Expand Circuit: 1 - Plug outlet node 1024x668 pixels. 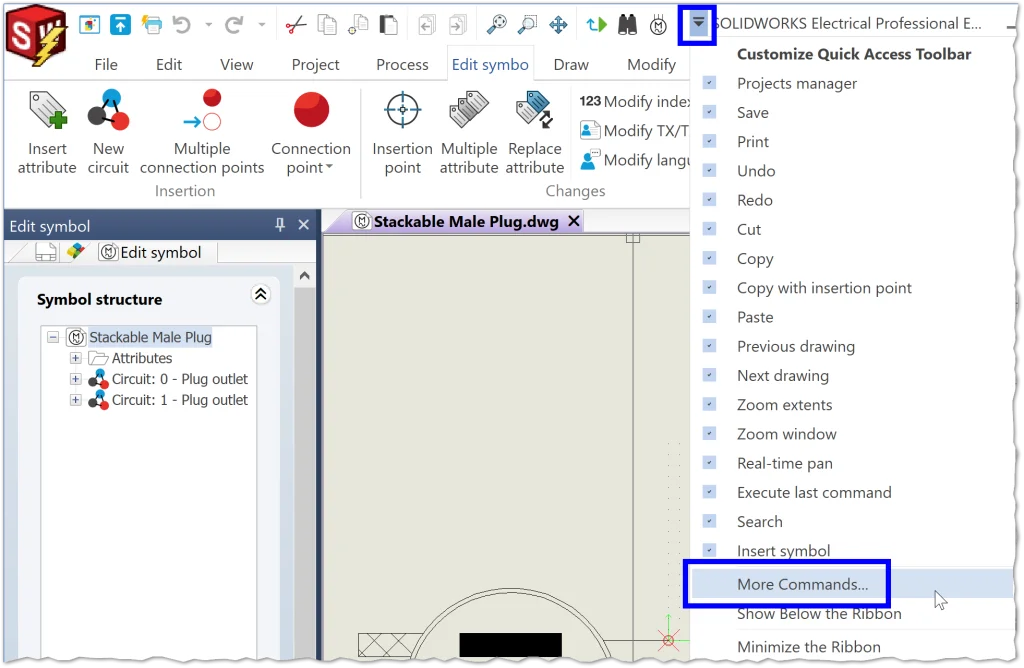point(75,400)
